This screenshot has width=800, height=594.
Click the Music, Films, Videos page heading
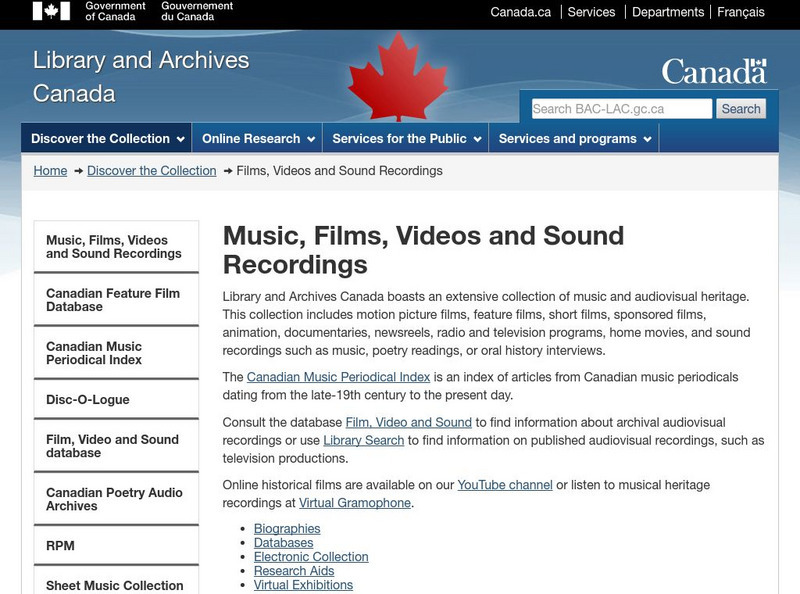pos(423,250)
